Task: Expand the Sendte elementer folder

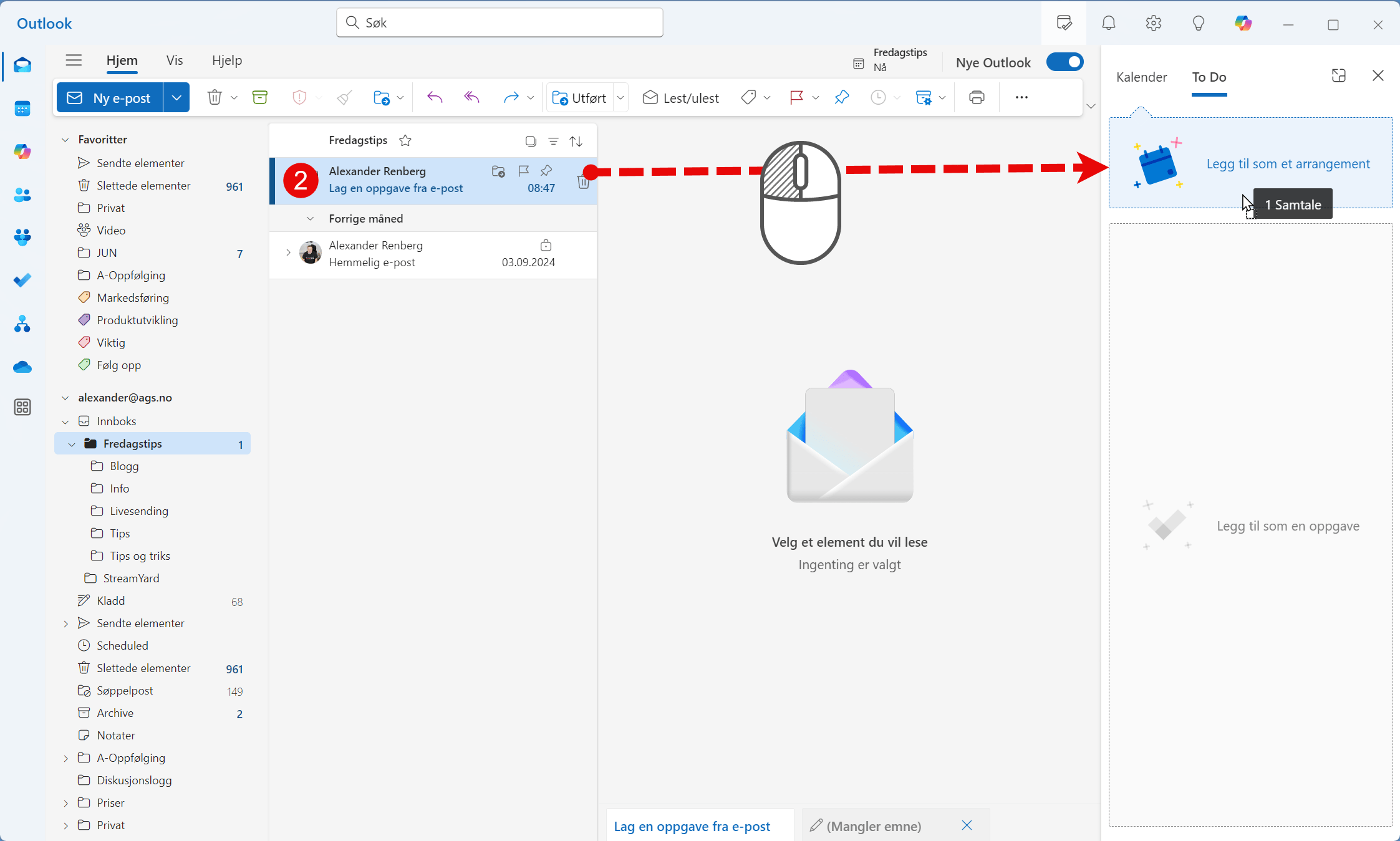Action: click(x=65, y=622)
